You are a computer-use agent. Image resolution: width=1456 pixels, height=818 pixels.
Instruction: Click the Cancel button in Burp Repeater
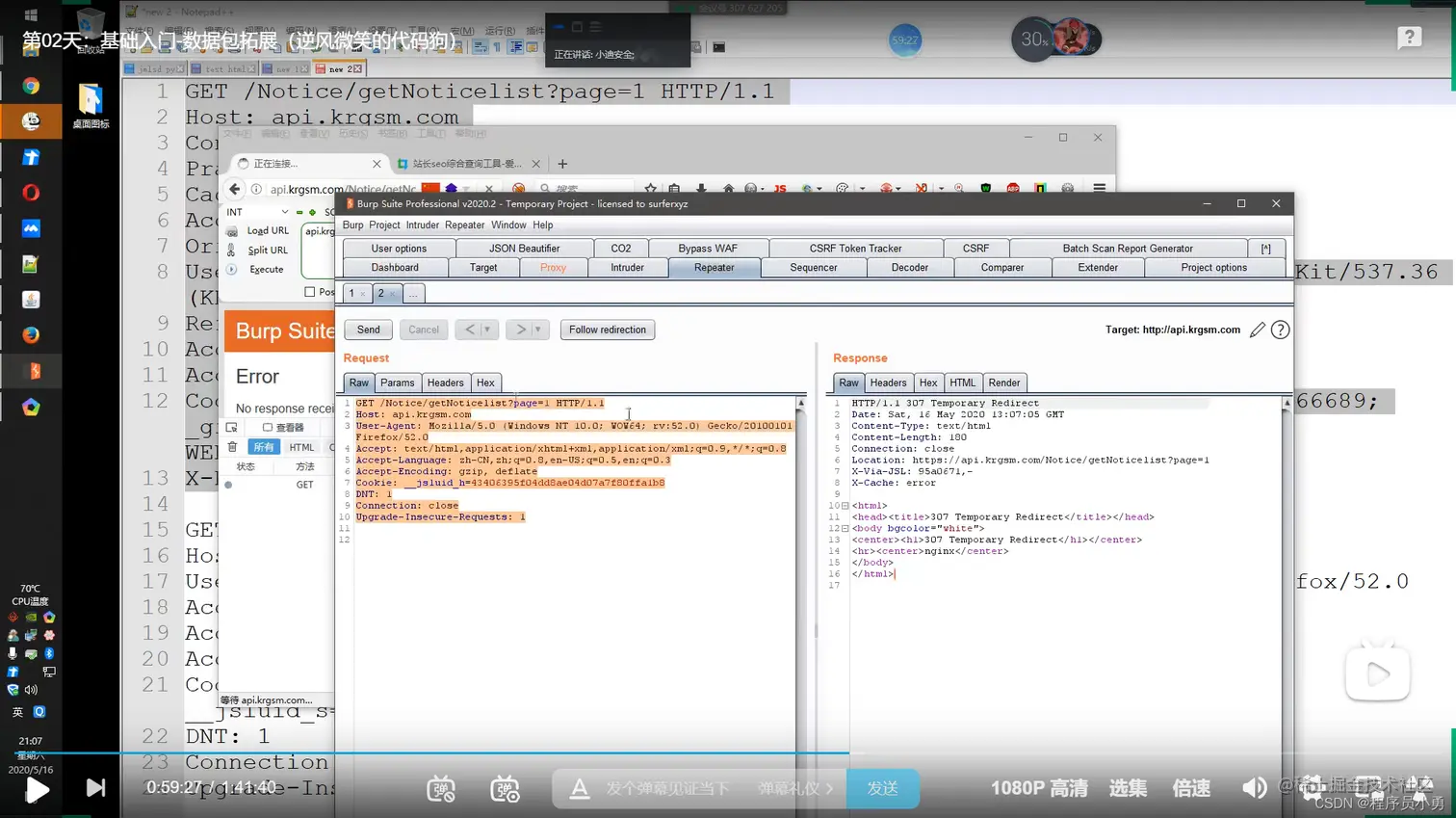point(423,330)
